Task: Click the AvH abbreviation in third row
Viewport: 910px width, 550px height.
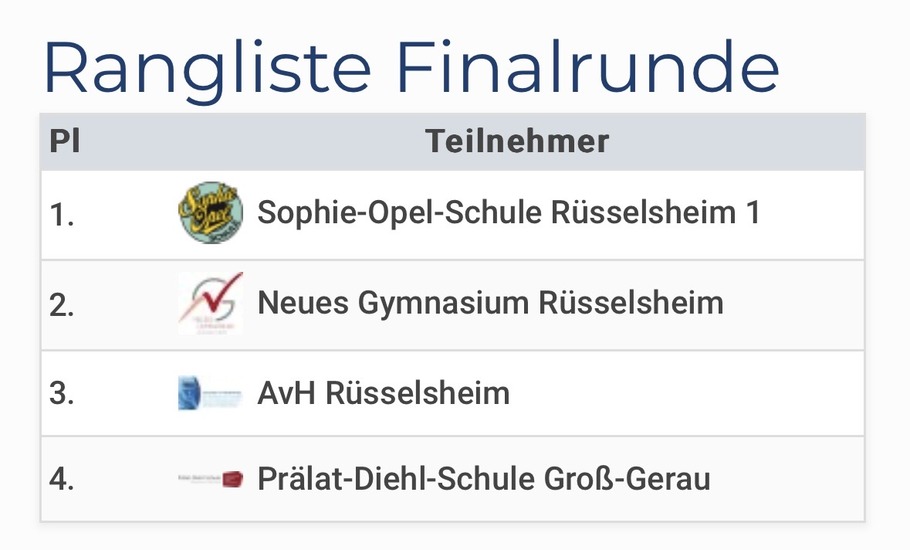Action: click(x=287, y=393)
